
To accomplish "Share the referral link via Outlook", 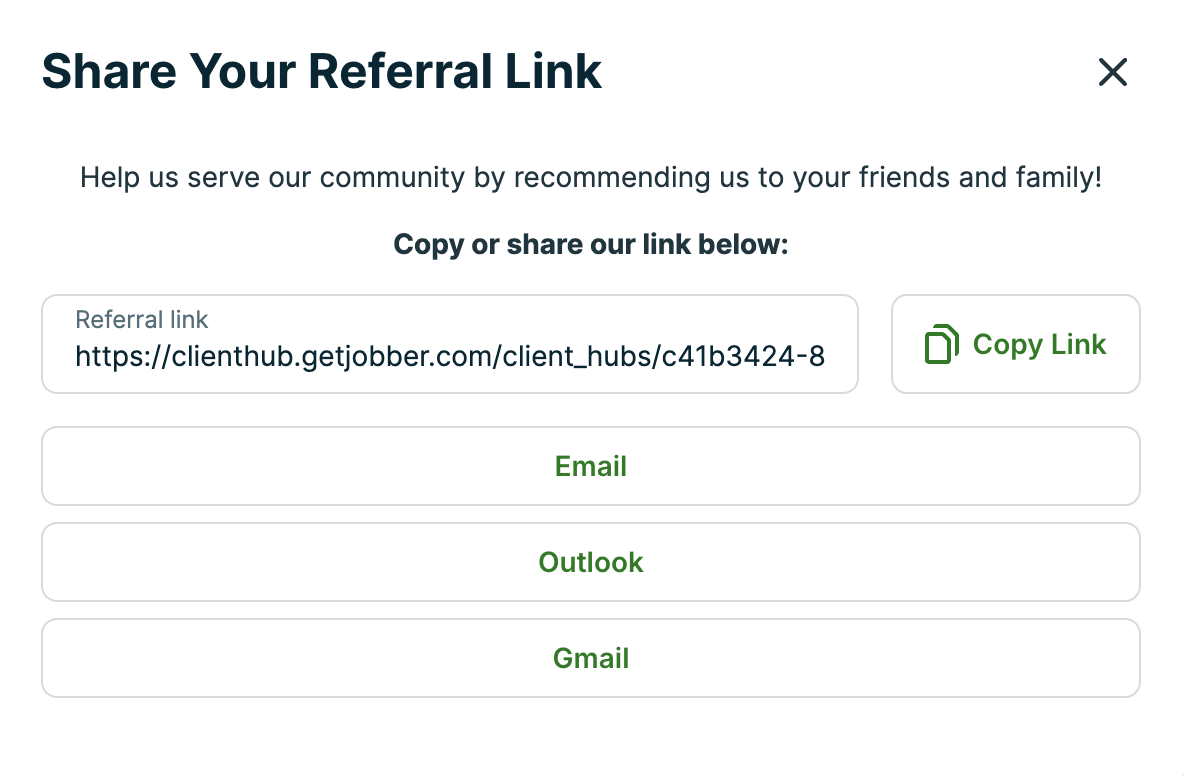I will 590,562.
